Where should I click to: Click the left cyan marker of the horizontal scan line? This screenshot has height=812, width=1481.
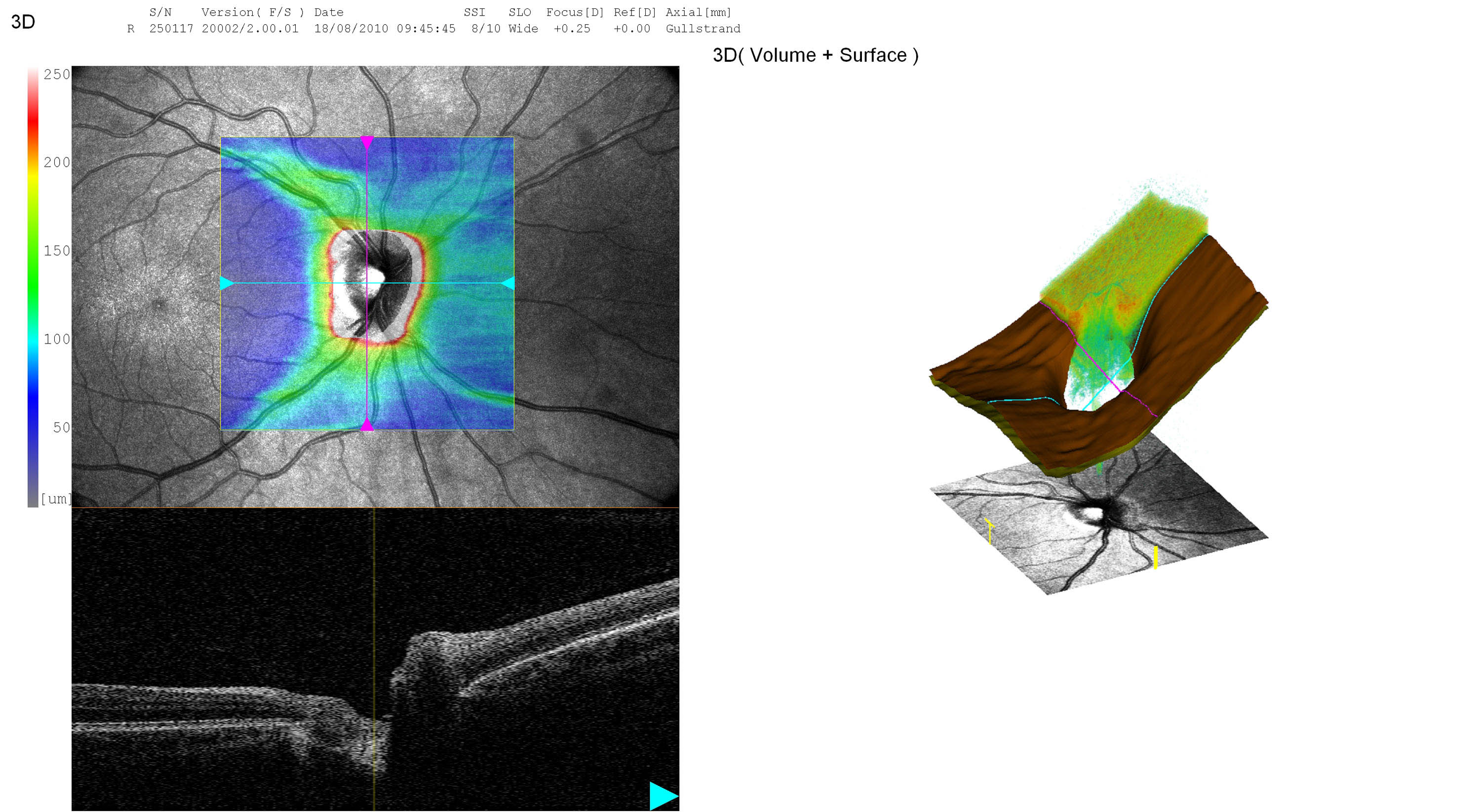227,283
